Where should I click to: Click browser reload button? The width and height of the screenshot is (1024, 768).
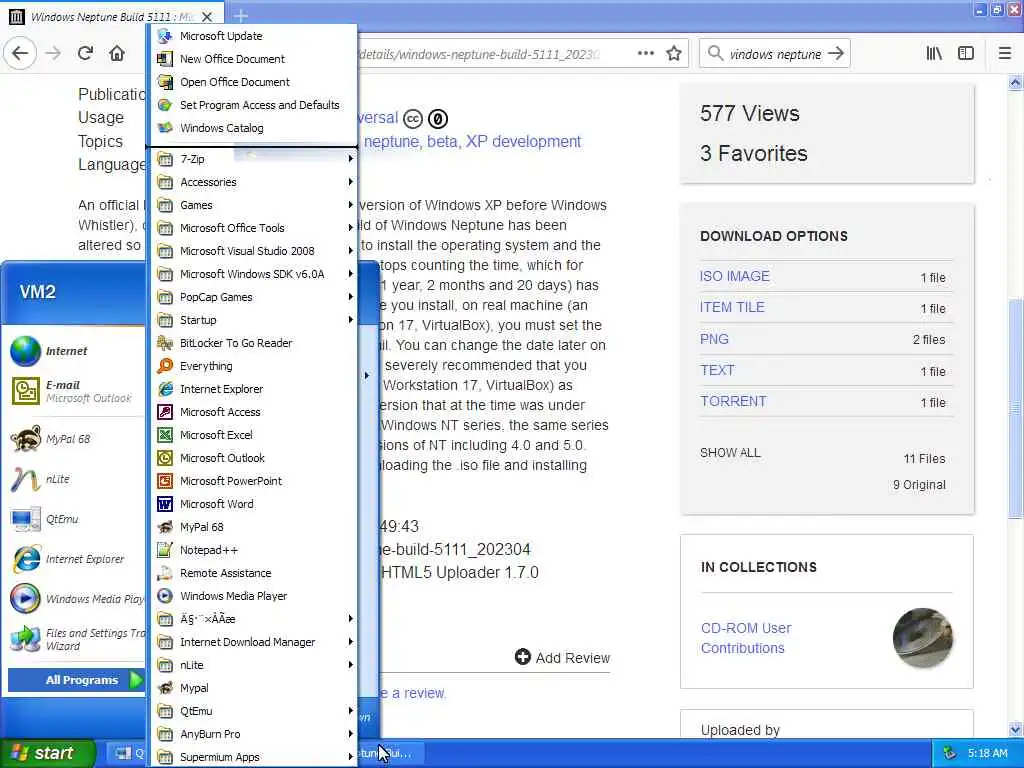85,54
